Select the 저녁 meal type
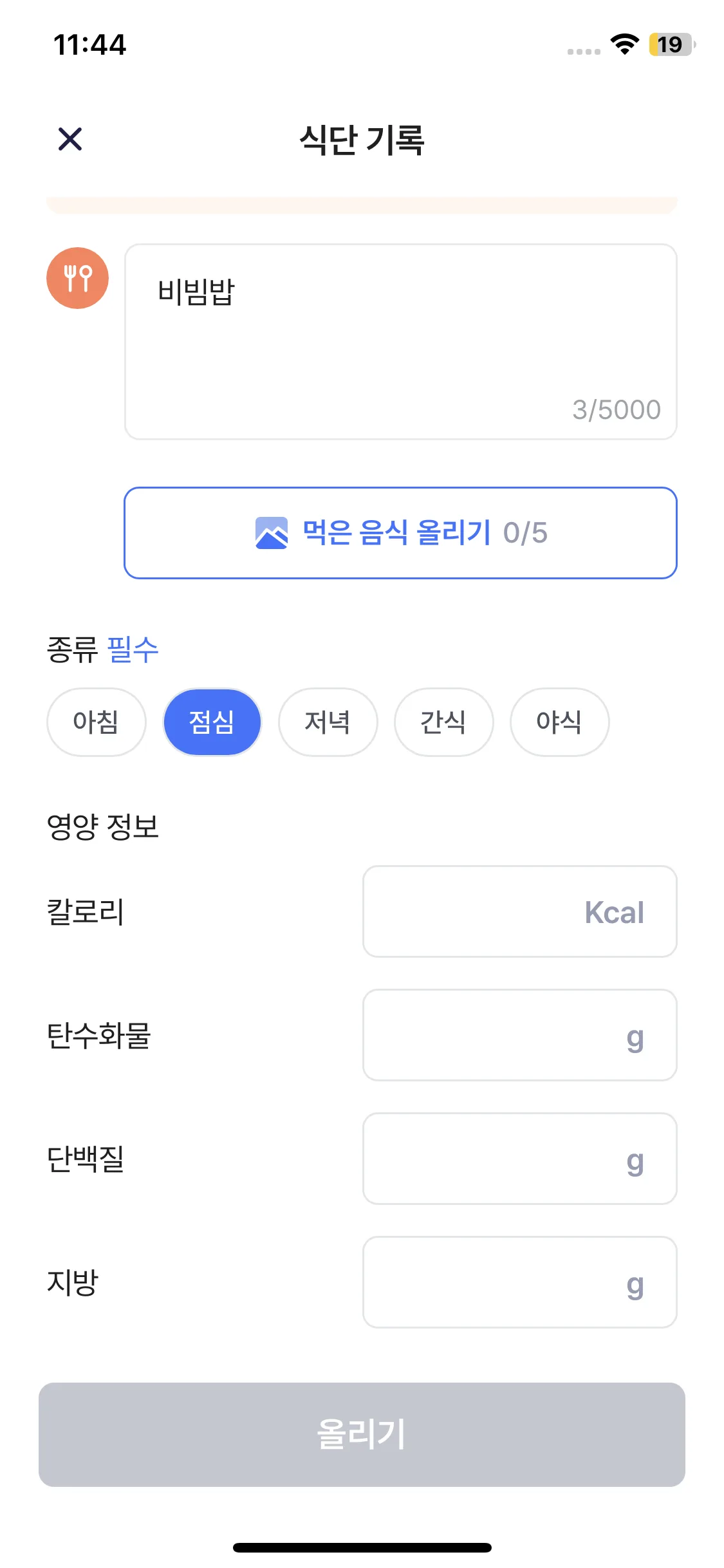The image size is (724, 1568). [x=328, y=722]
